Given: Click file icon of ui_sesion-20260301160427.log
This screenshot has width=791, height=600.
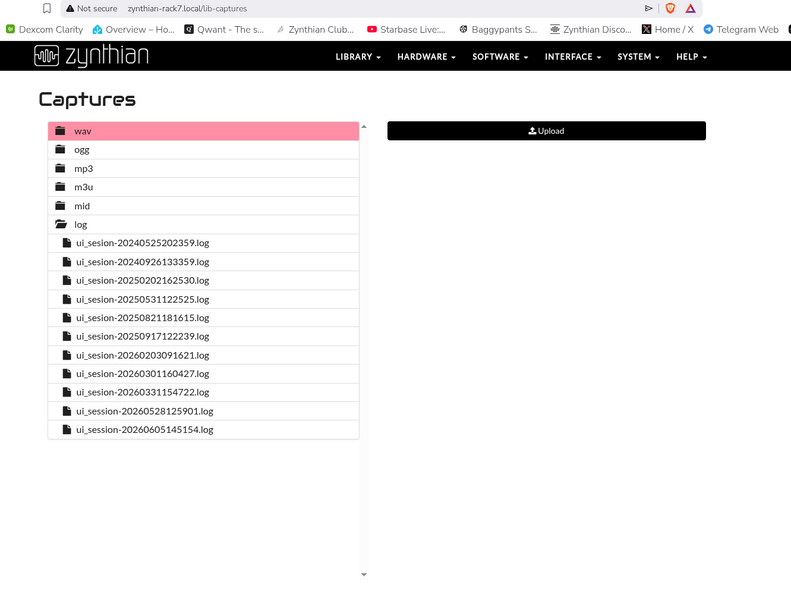Looking at the screenshot, I should click(67, 373).
